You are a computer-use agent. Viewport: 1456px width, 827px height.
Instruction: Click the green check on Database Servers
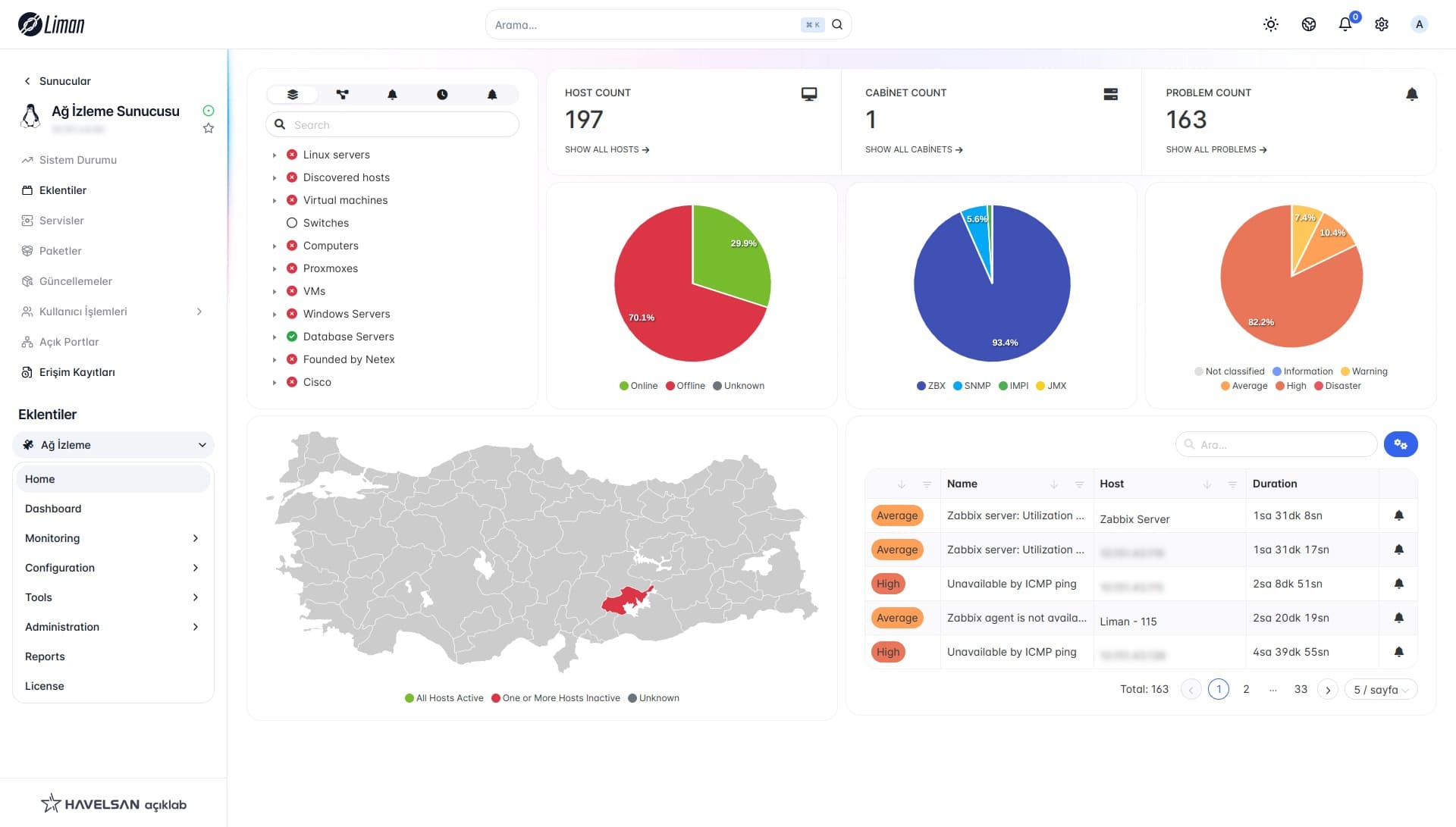click(292, 337)
